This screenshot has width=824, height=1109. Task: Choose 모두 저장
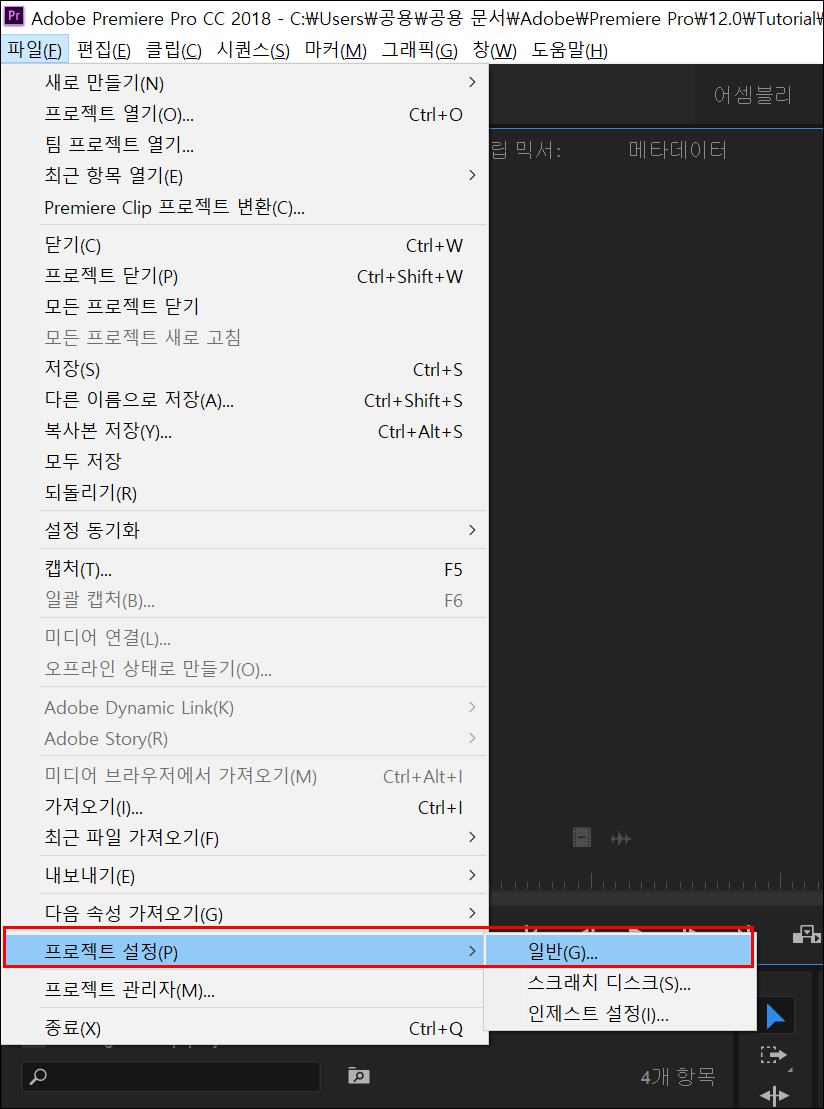coord(245,462)
